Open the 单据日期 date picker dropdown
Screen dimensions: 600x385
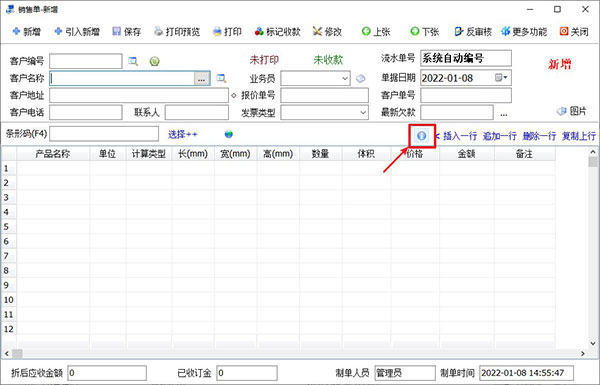pos(501,78)
